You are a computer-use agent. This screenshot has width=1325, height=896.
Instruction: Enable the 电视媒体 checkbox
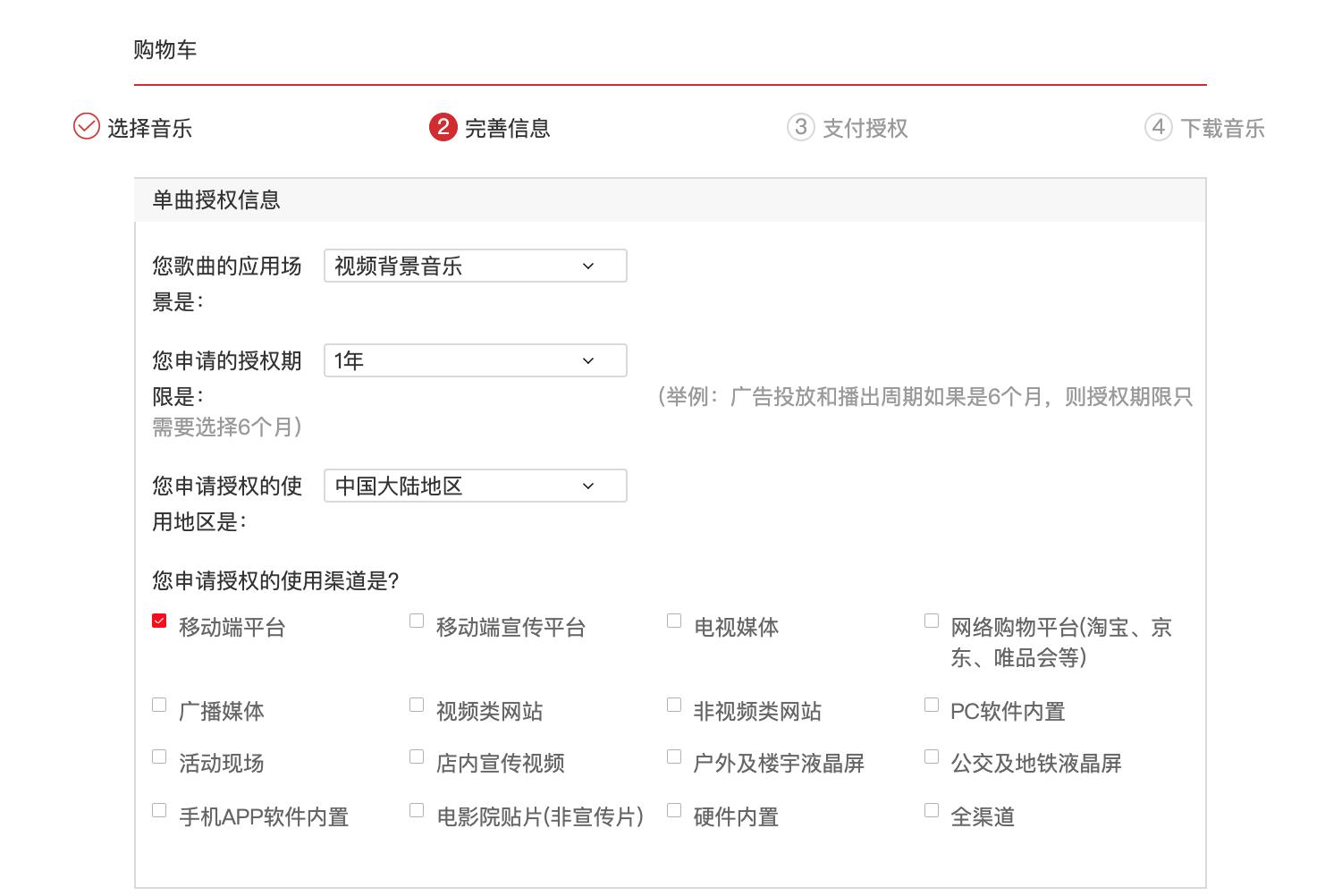click(x=674, y=620)
